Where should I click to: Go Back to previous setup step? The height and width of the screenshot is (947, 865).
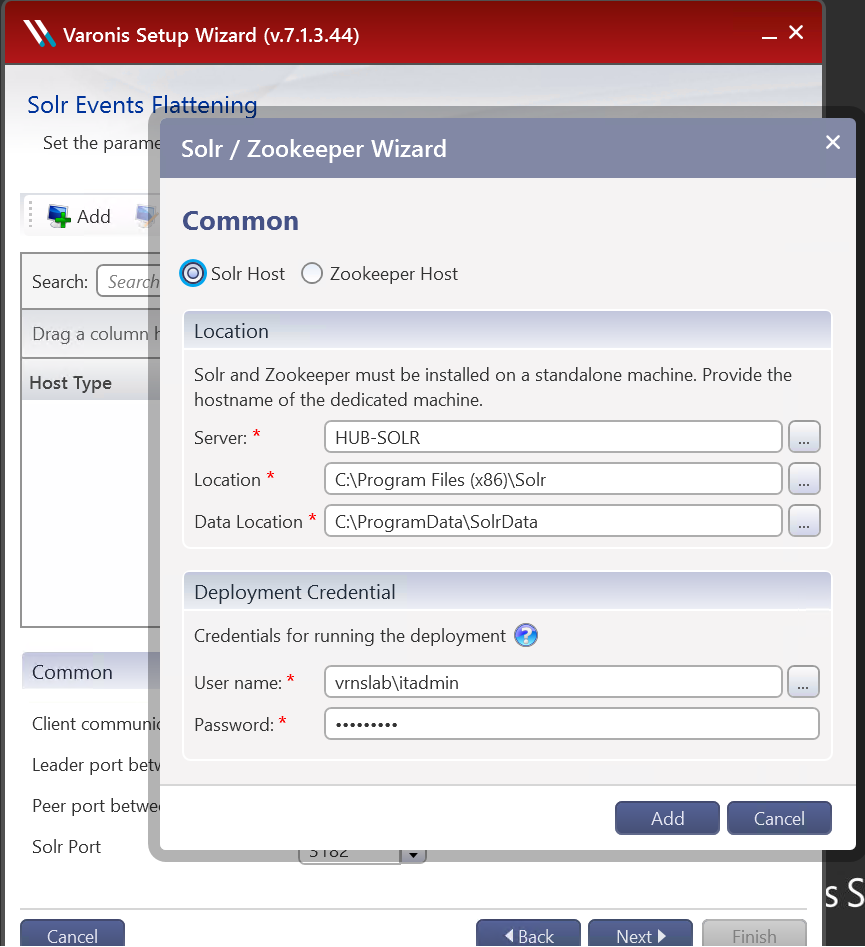(x=528, y=935)
